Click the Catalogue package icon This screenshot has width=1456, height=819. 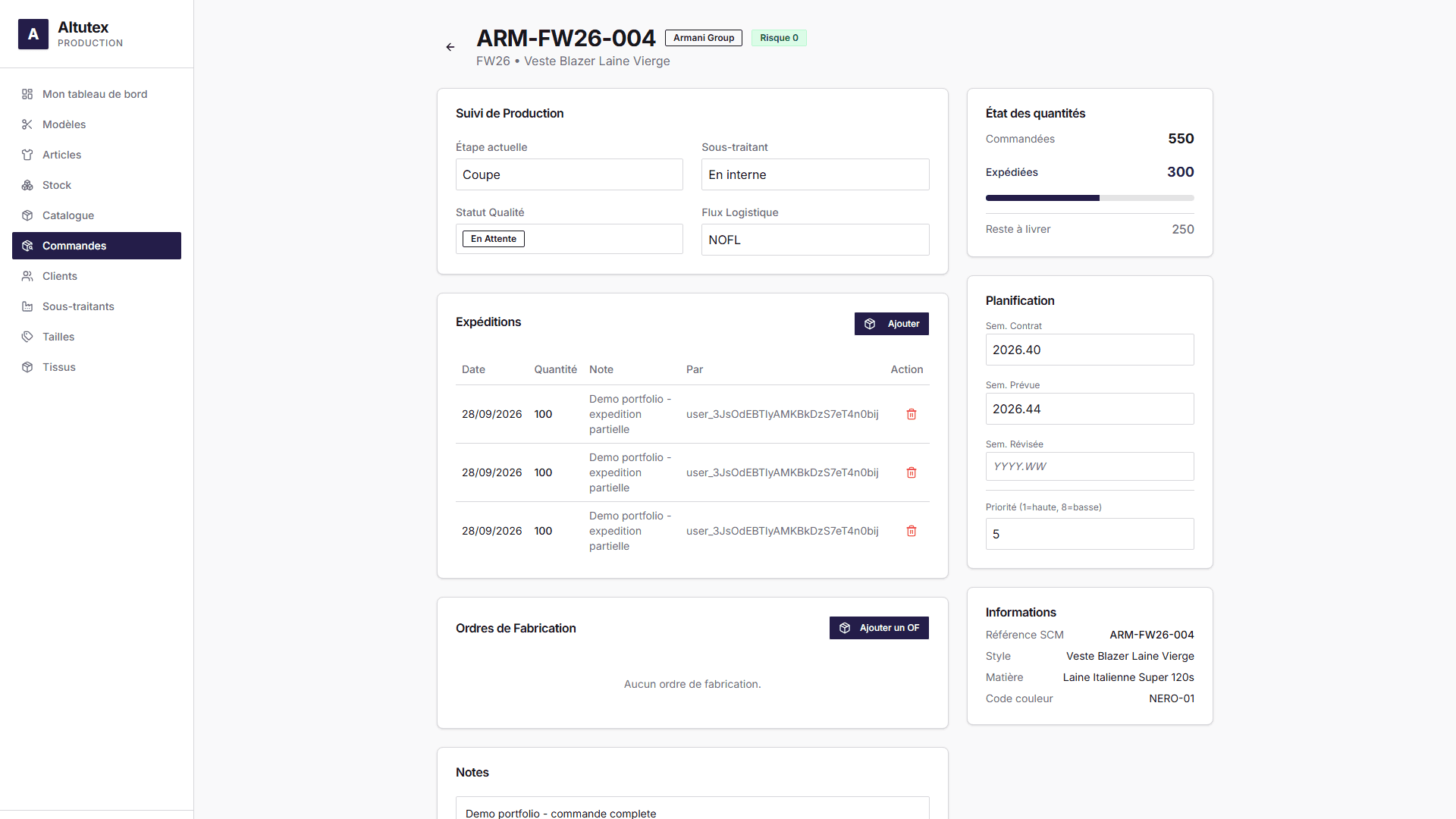(x=27, y=215)
